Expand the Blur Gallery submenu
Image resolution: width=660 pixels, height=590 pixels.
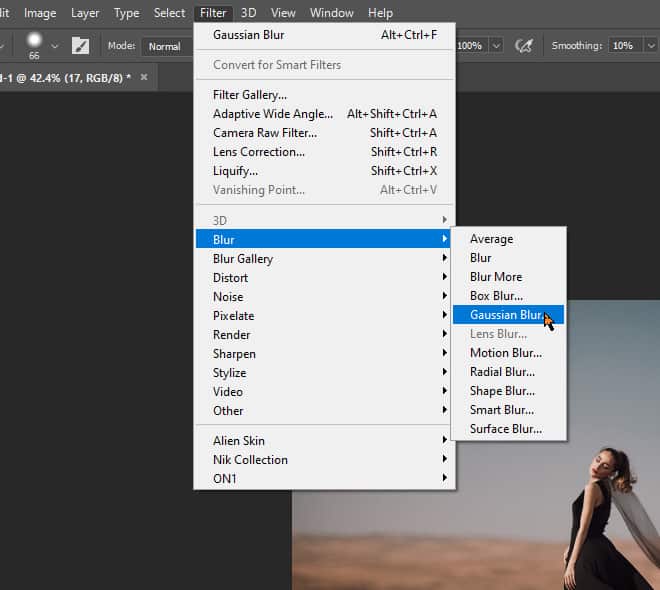point(325,259)
